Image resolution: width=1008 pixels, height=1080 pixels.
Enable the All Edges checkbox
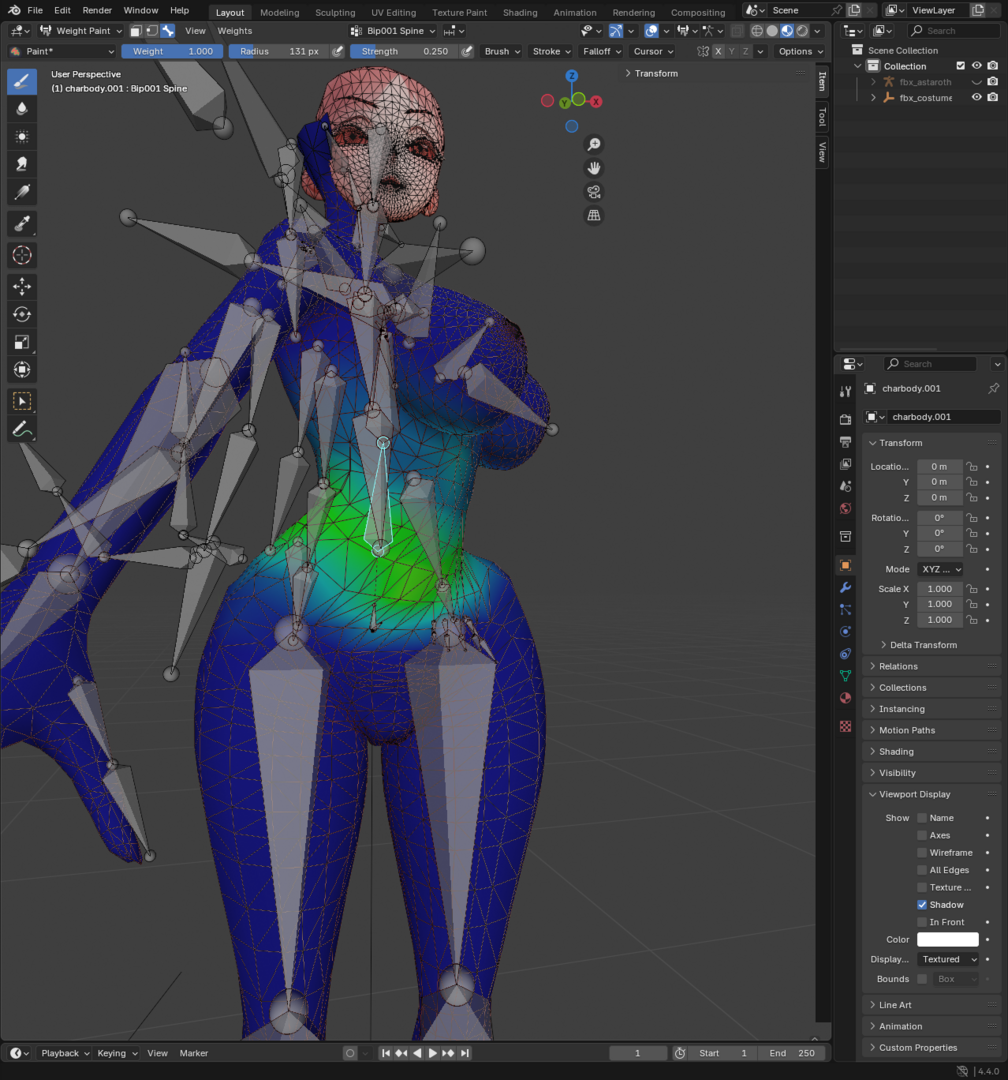(x=922, y=870)
